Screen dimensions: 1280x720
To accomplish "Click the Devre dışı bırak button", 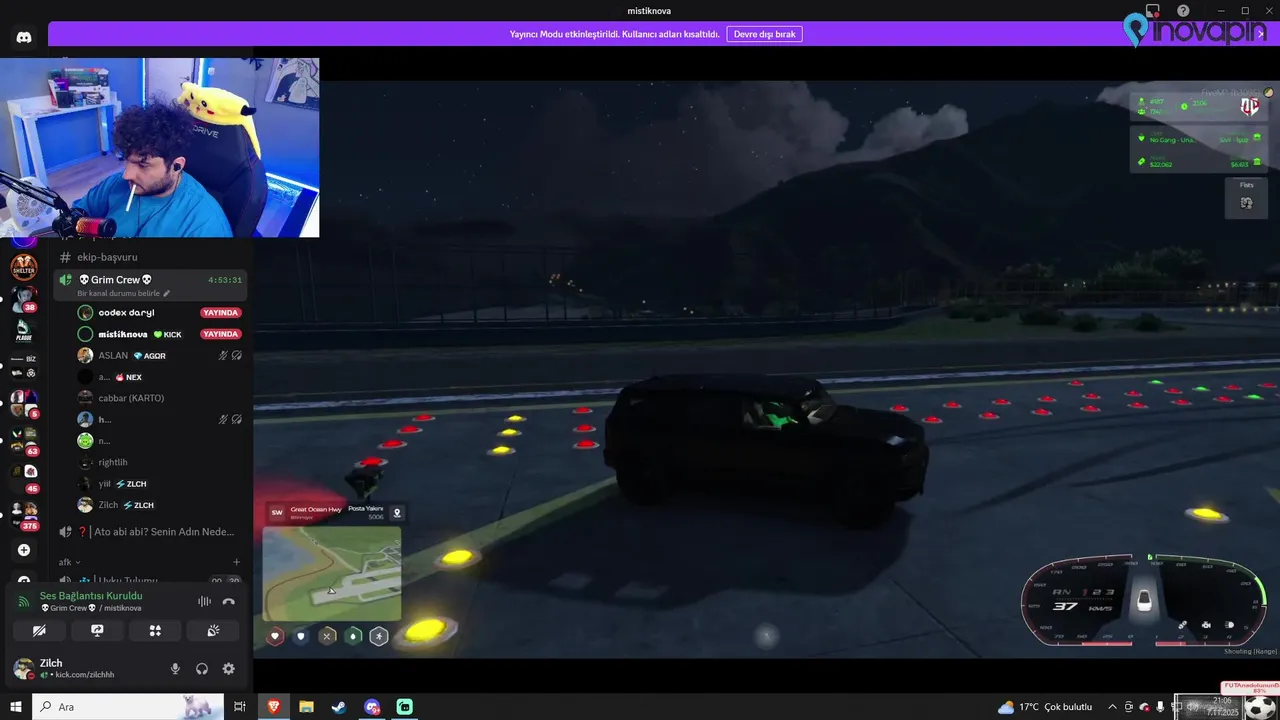I will coord(764,34).
